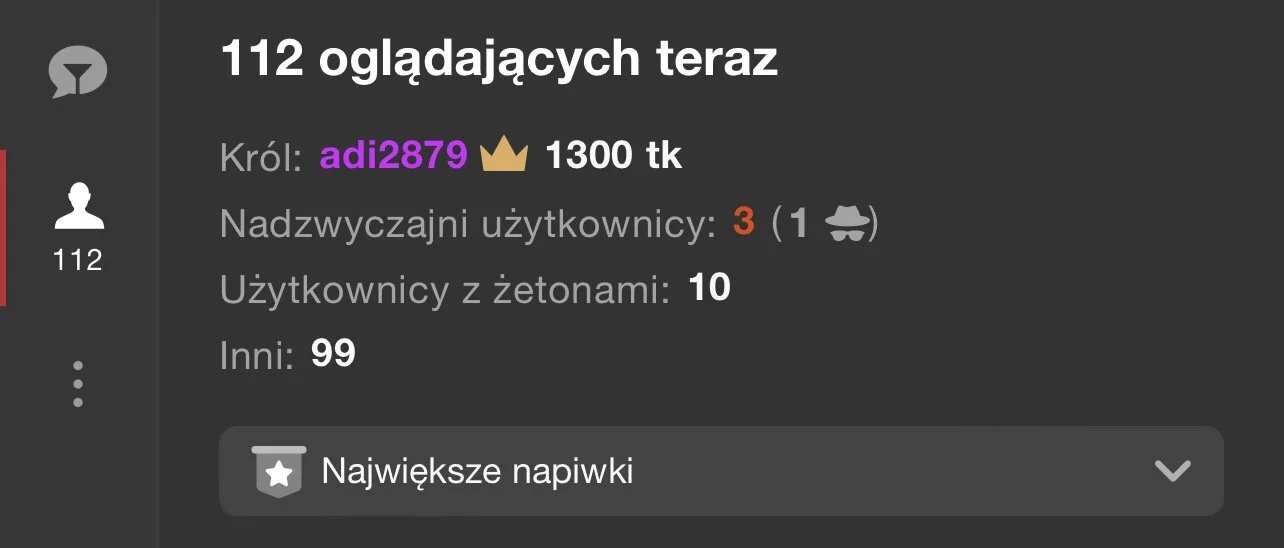Open the chat bubble icon in sidebar
The image size is (1284, 548).
pyautogui.click(x=78, y=73)
